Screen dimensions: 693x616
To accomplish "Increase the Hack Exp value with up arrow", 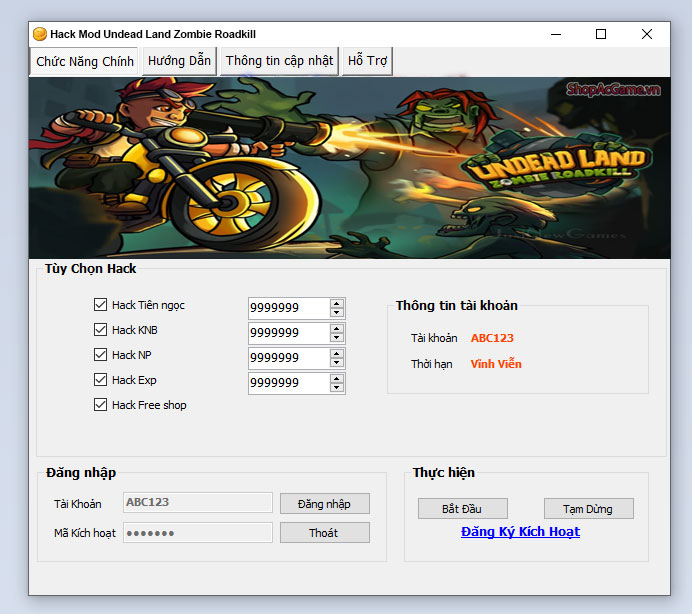I will tap(337, 379).
